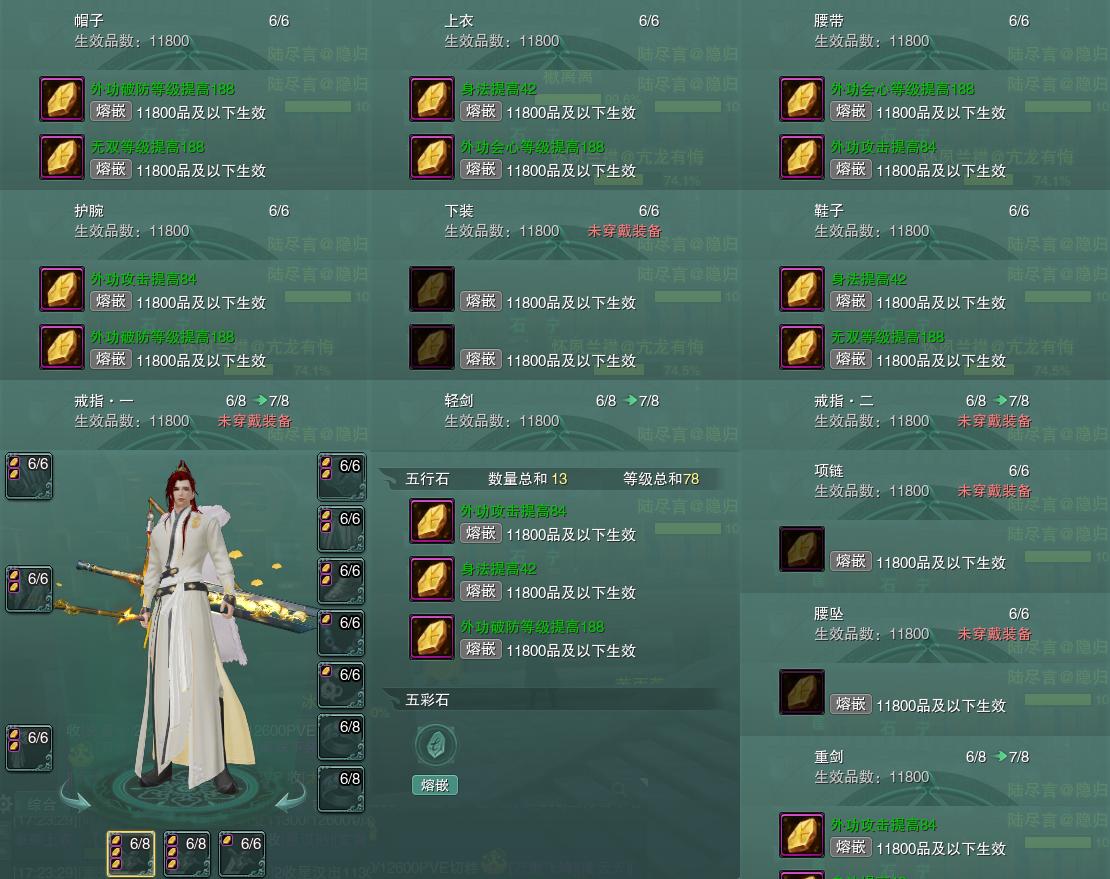Click the 外功攻击提高84 gem icon under 重剑
The width and height of the screenshot is (1110, 879).
[802, 835]
